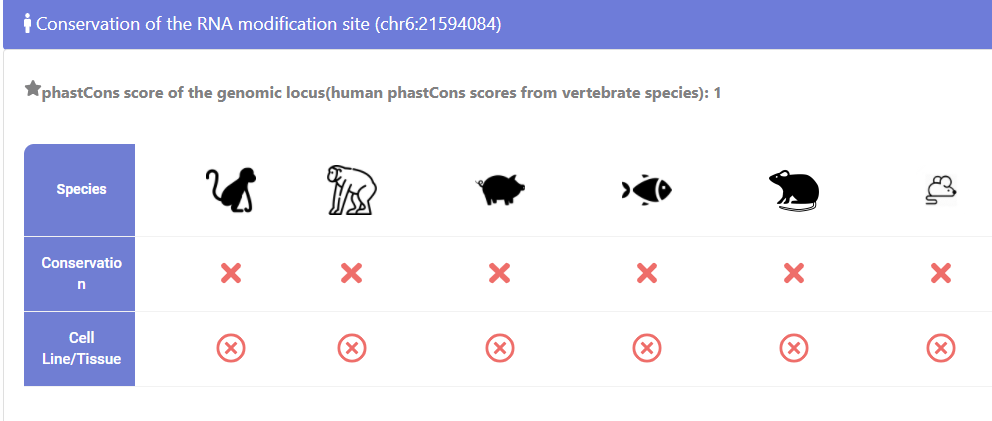Select the Cell Line/Tissue row header cell
992x421 pixels.
pyautogui.click(x=80, y=348)
